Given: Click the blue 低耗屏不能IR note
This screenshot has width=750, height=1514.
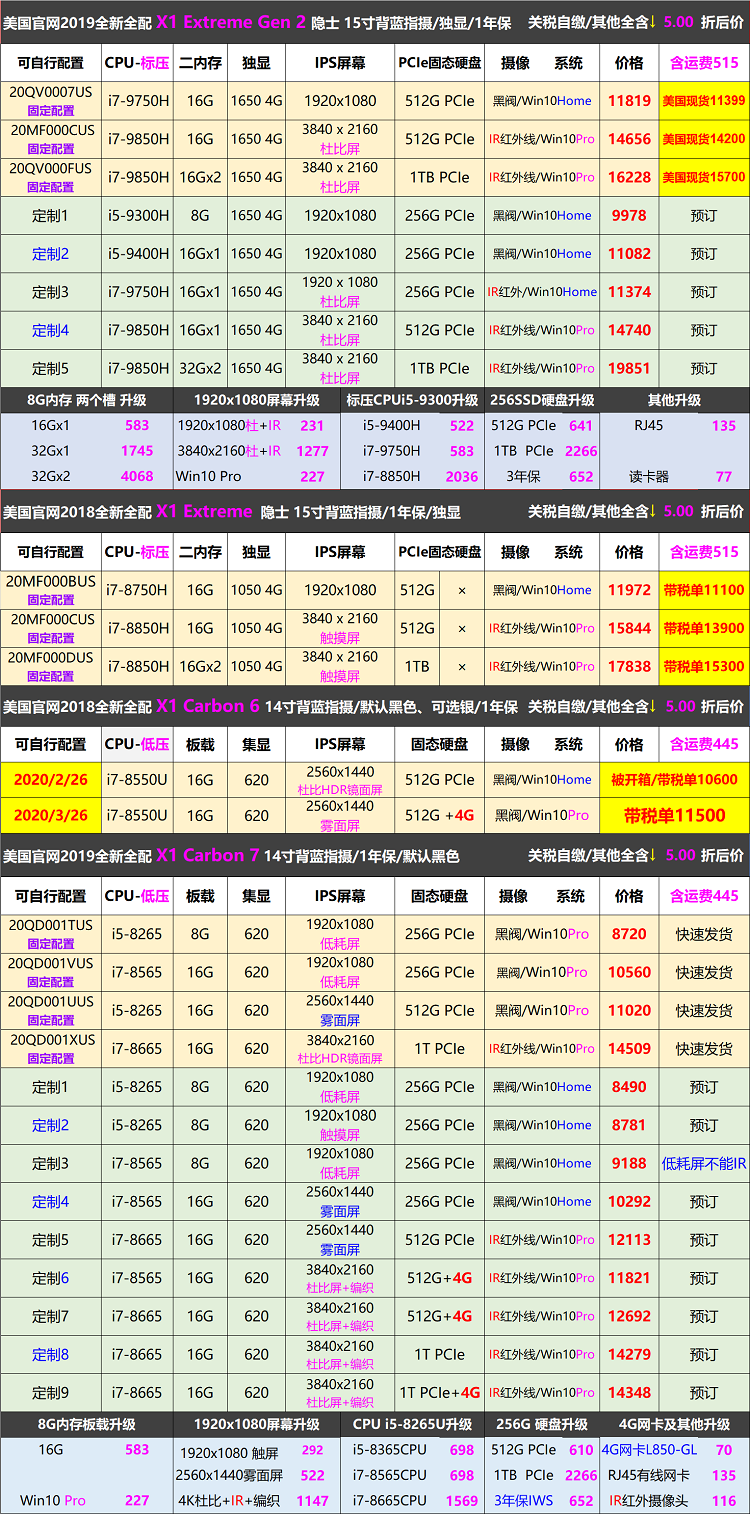Looking at the screenshot, I should tap(703, 1163).
